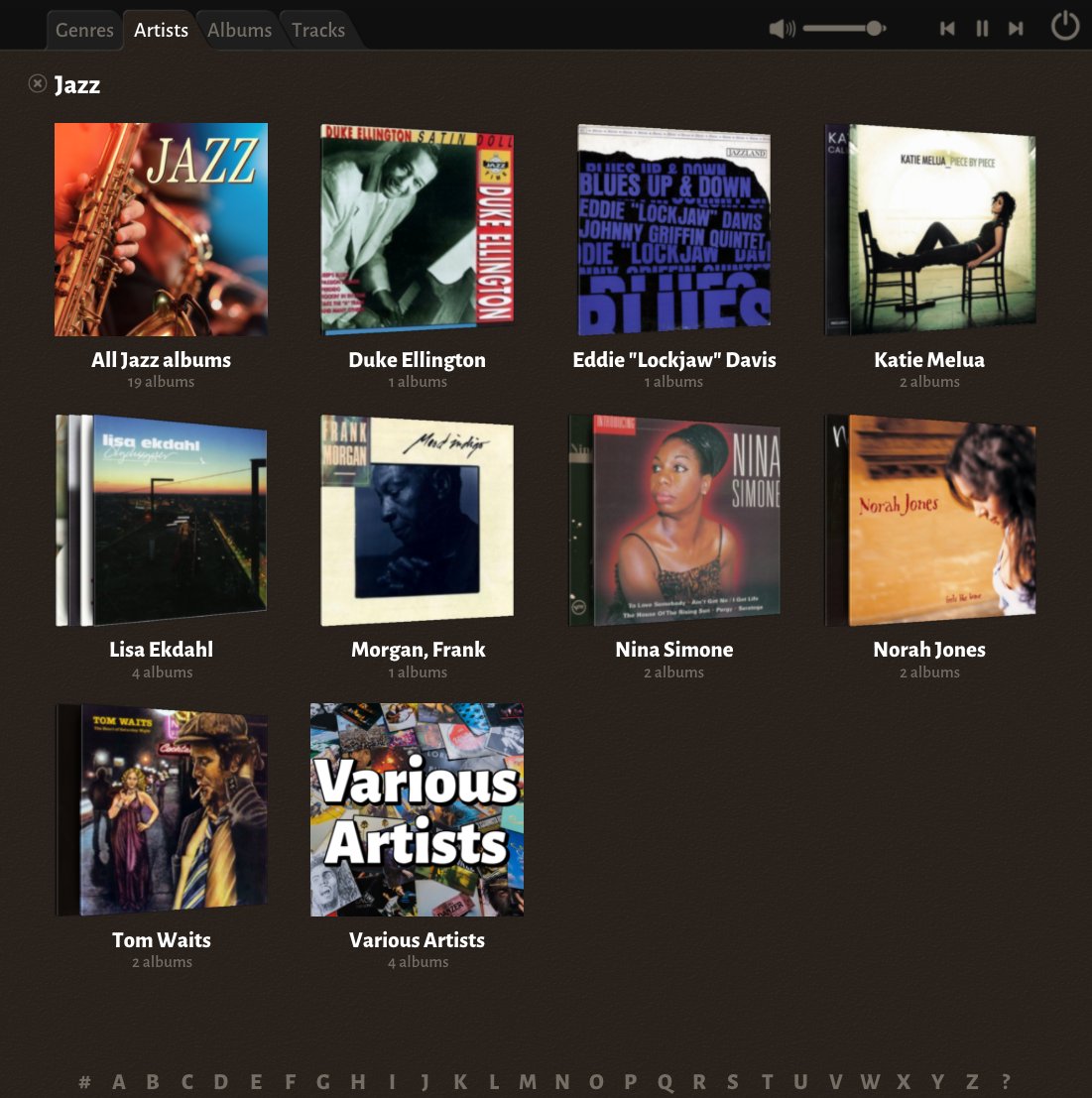Jump to letter T in index
Viewport: 1092px width, 1098px height.
[768, 1082]
